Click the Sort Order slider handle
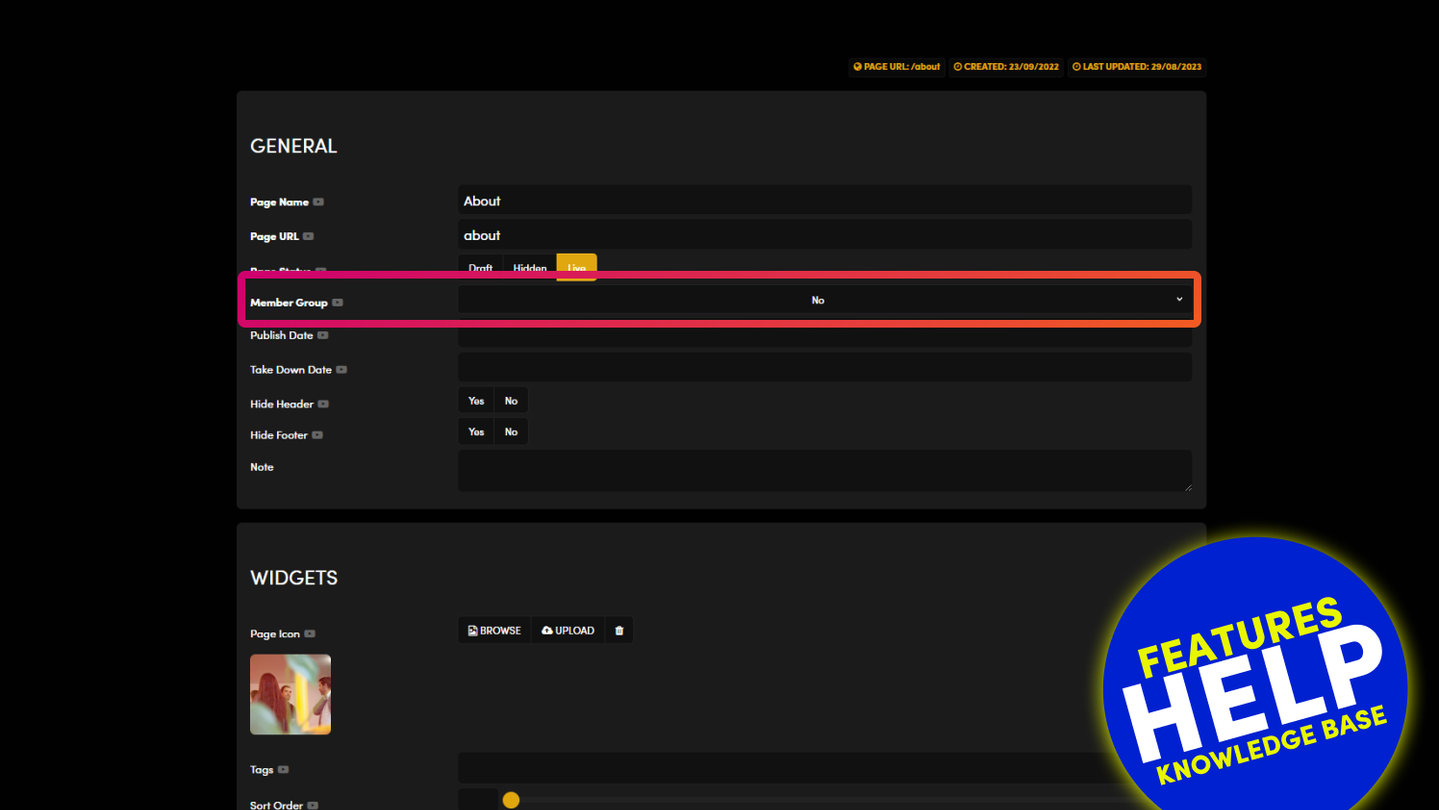The image size is (1439, 810). tap(511, 800)
